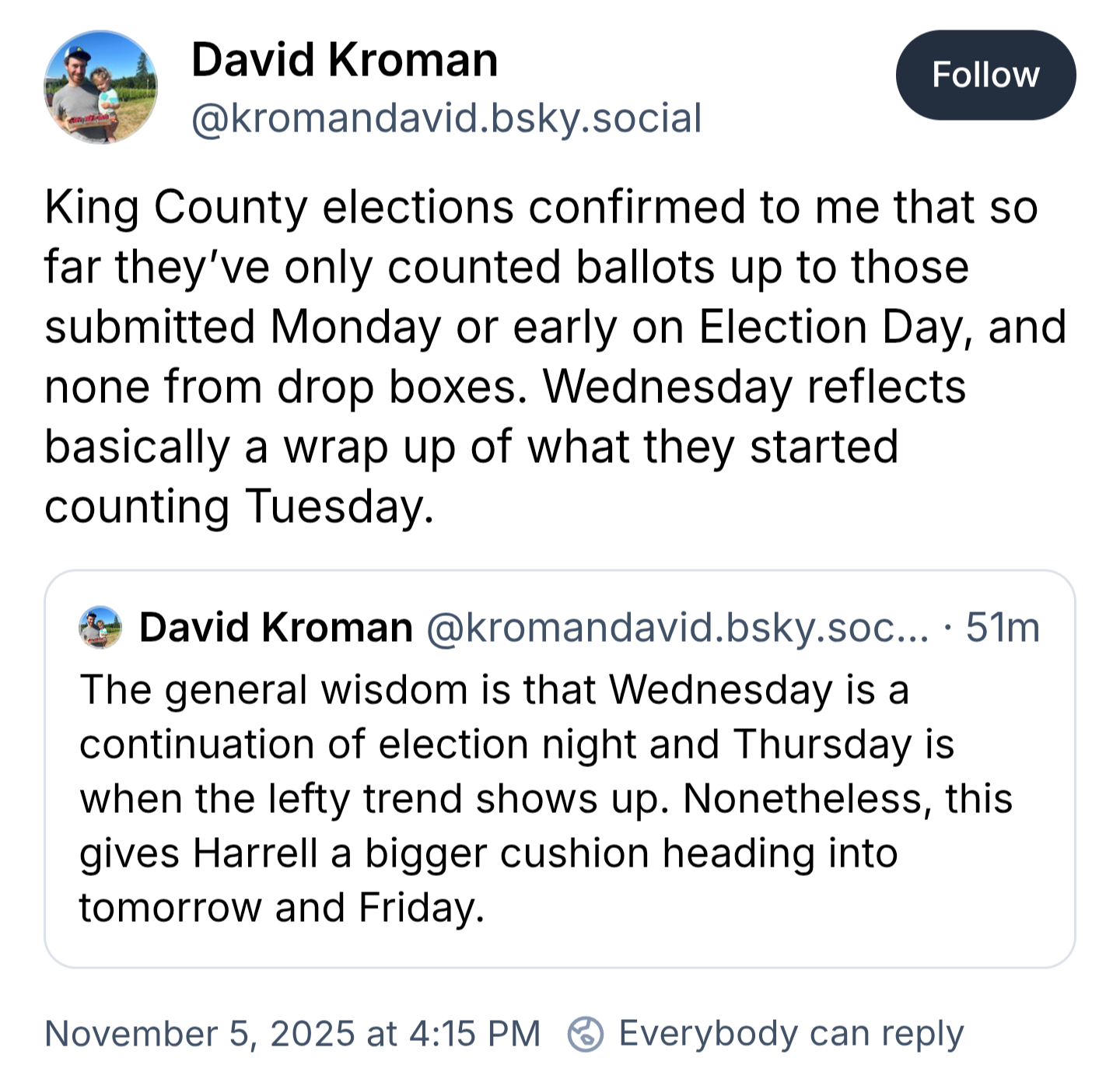Click the word "Harrell" in the quoted post
Viewport: 1120px width, 1079px height.
tap(256, 853)
